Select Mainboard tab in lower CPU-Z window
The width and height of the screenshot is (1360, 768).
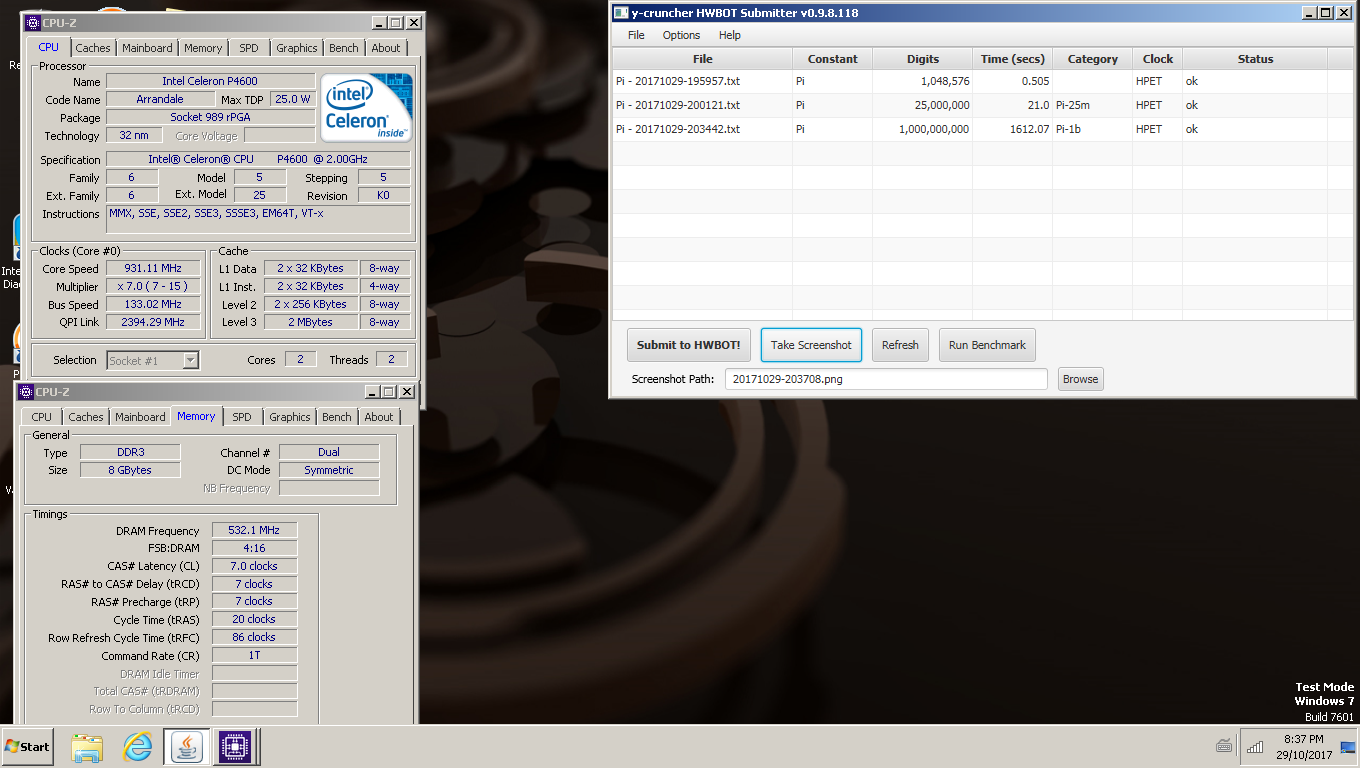coord(140,417)
